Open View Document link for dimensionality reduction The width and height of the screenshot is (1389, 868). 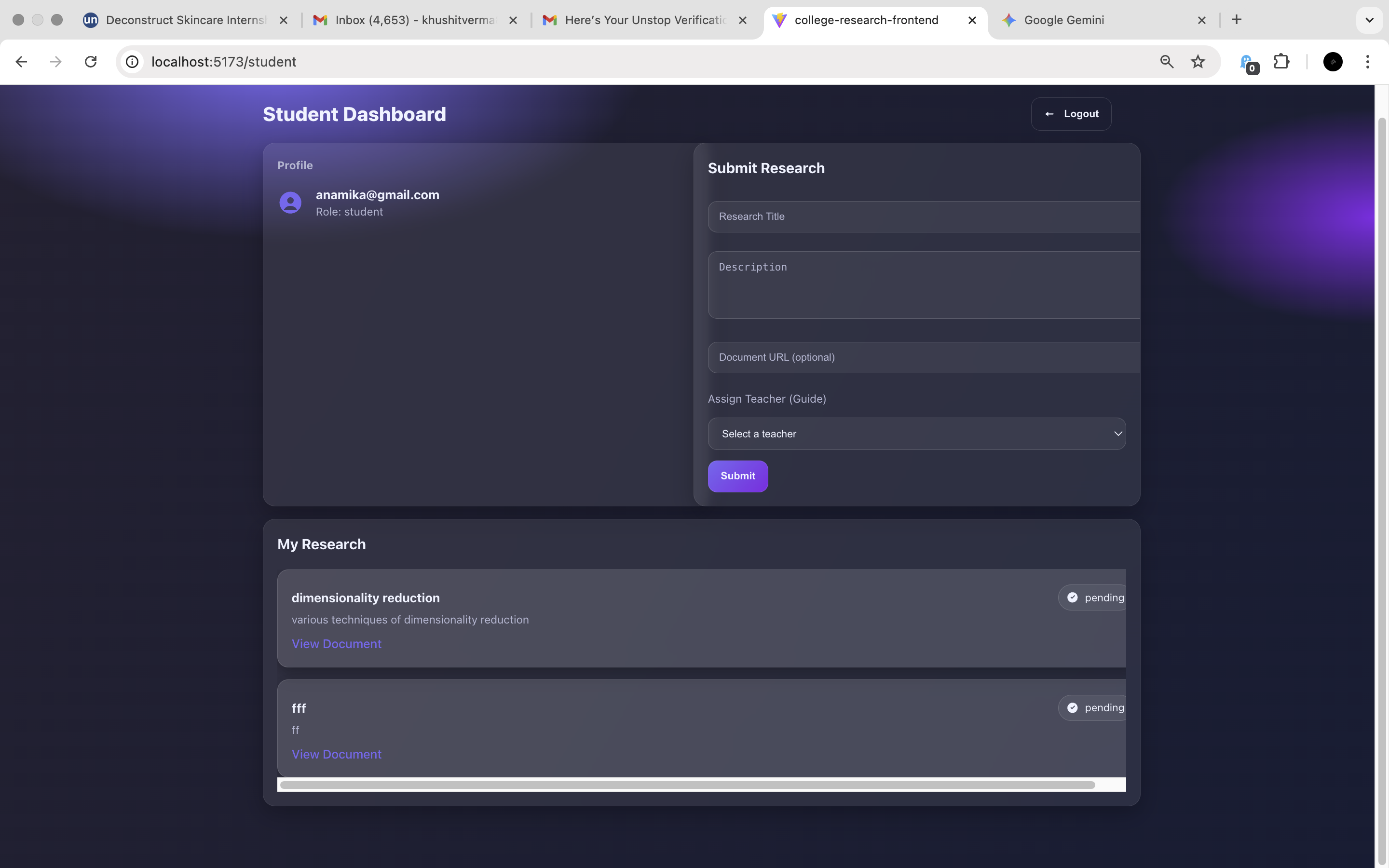coord(336,644)
